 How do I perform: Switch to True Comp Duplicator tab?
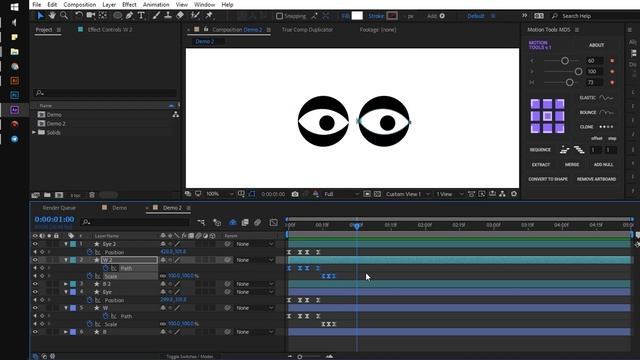tap(307, 30)
